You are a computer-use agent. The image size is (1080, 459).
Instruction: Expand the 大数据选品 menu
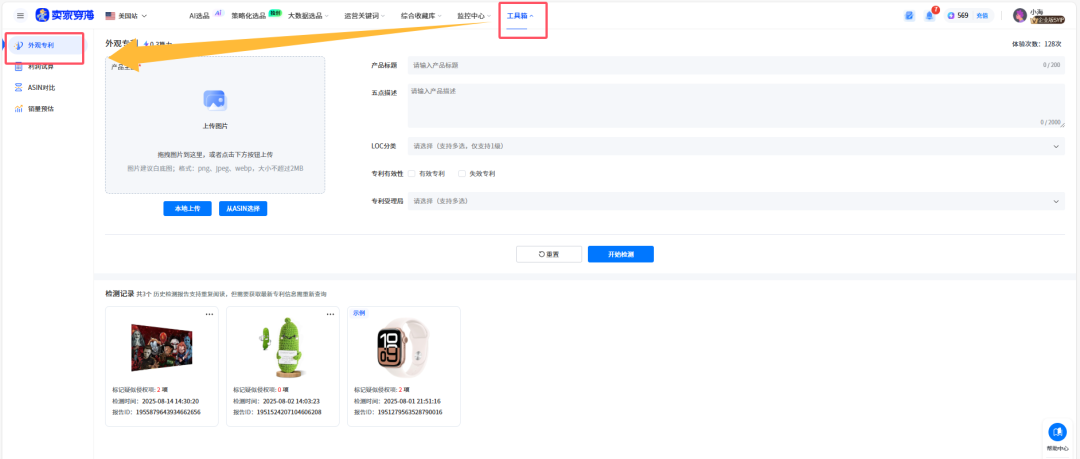308,15
